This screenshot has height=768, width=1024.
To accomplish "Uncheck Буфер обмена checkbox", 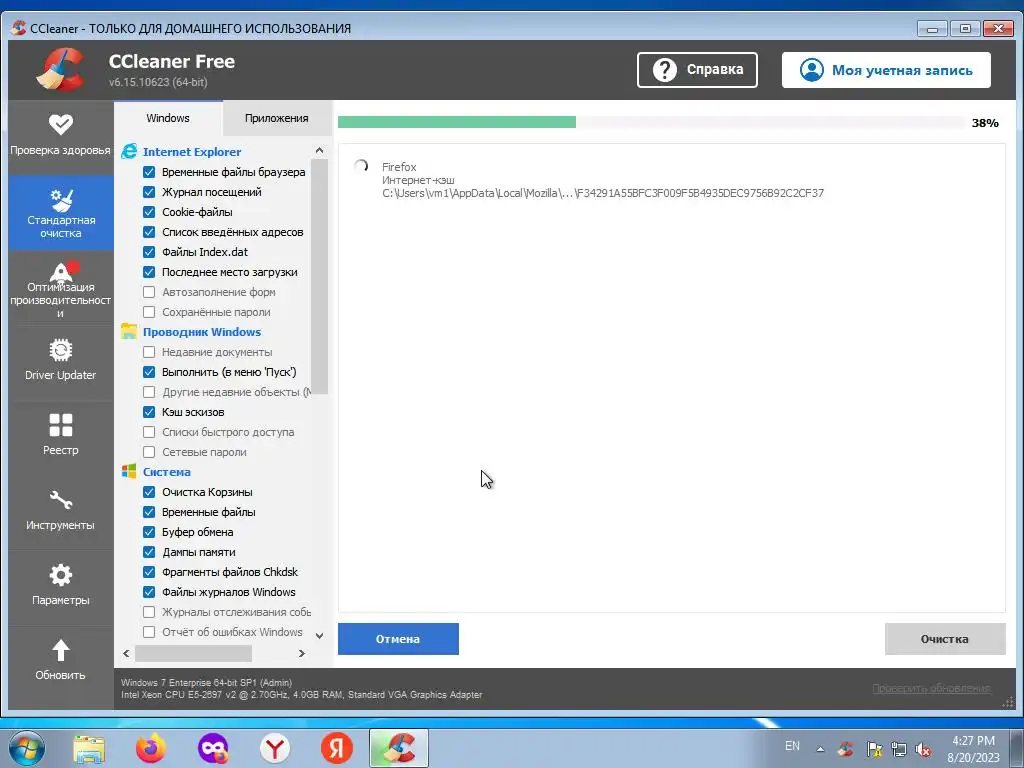I will 149,532.
